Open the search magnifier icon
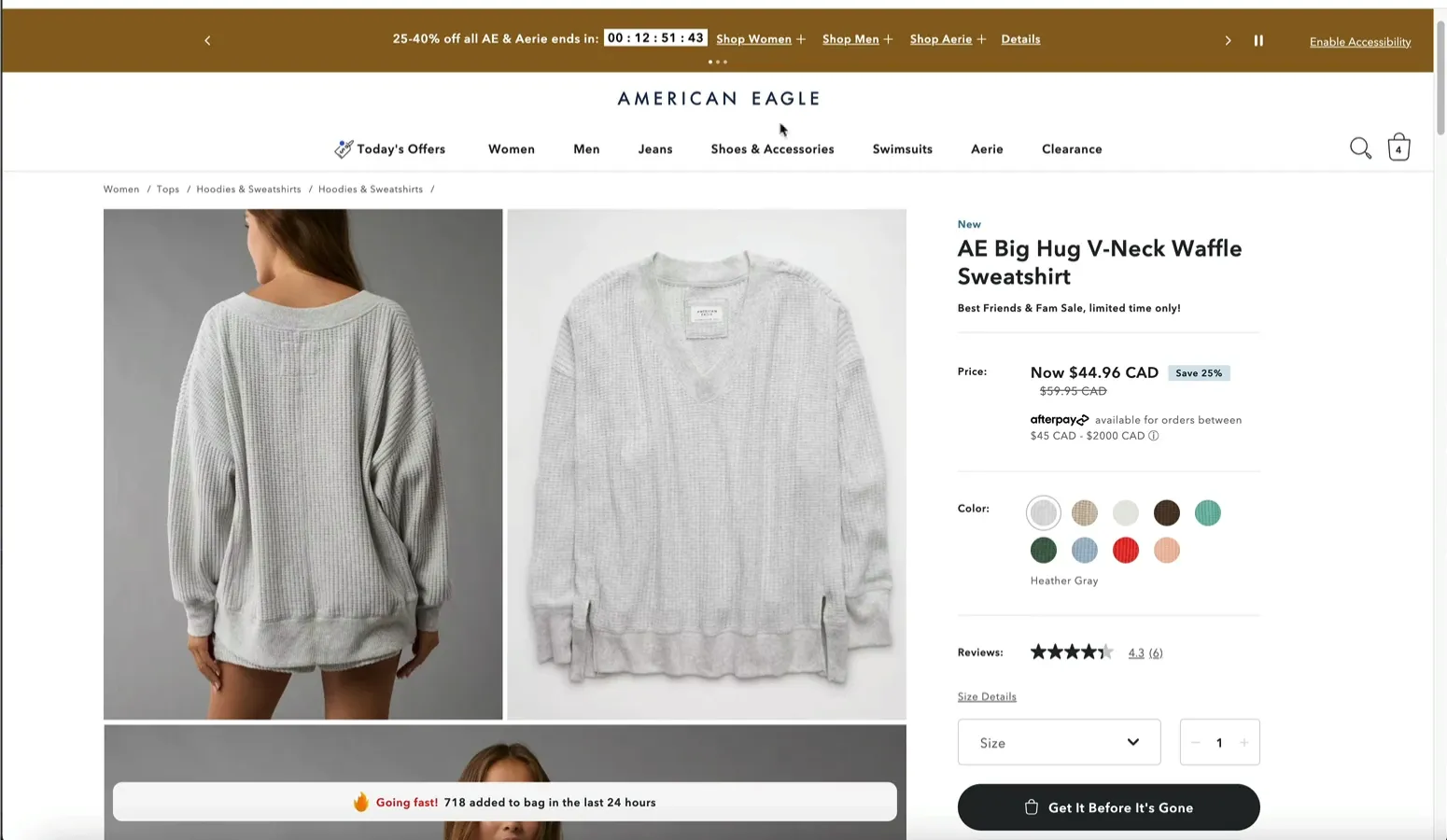 coord(1360,148)
